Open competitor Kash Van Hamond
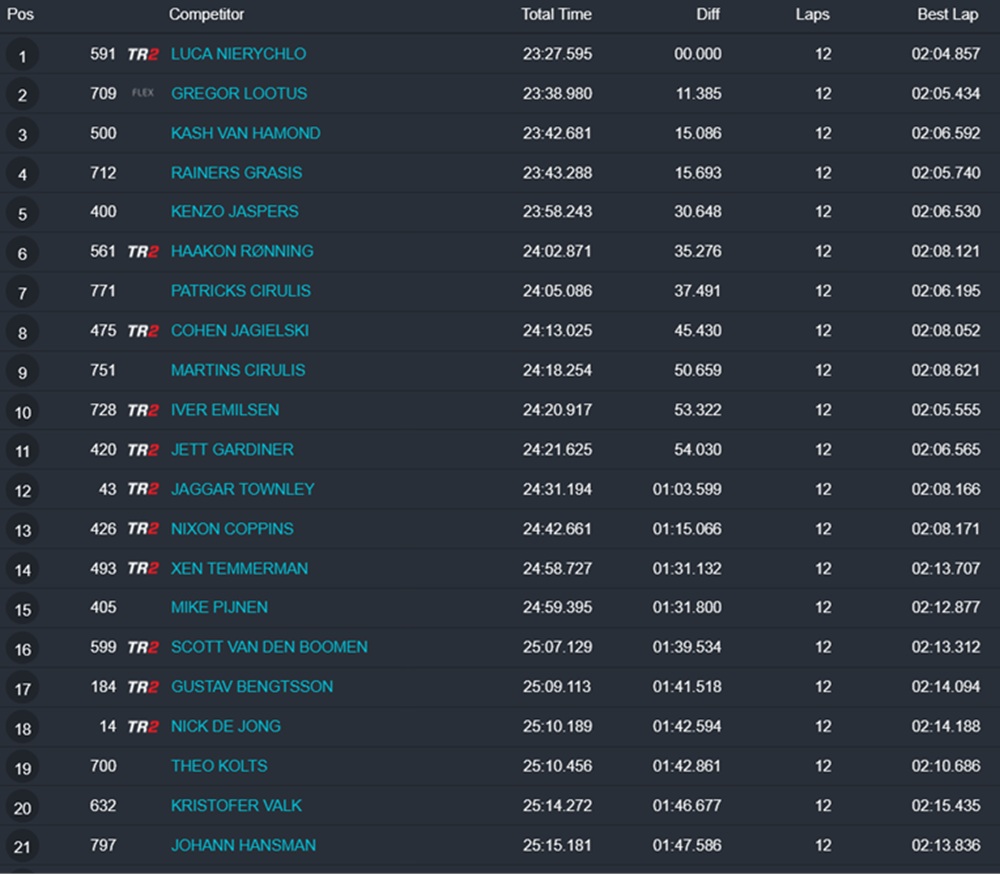 point(245,133)
